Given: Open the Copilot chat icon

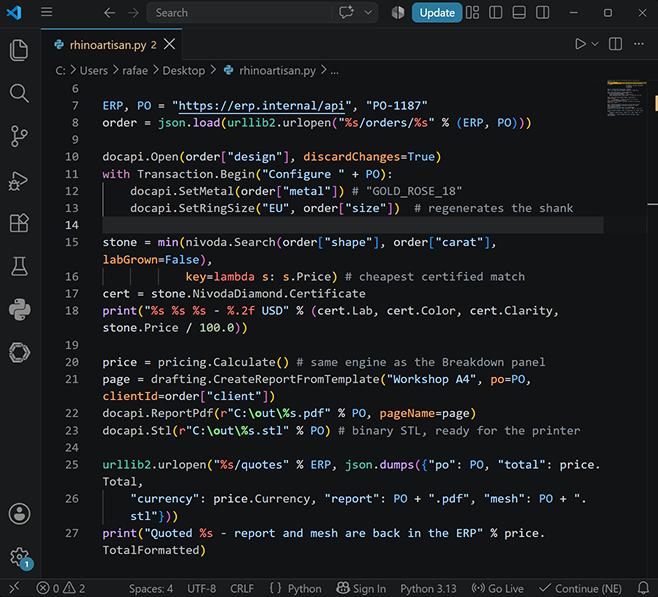Looking at the screenshot, I should (x=346, y=13).
